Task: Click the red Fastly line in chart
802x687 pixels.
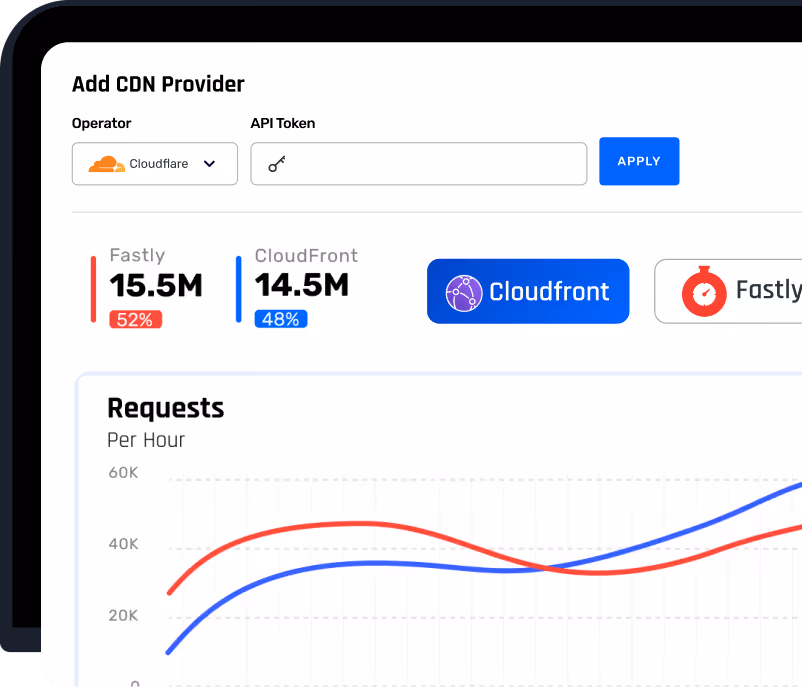Action: tap(358, 523)
